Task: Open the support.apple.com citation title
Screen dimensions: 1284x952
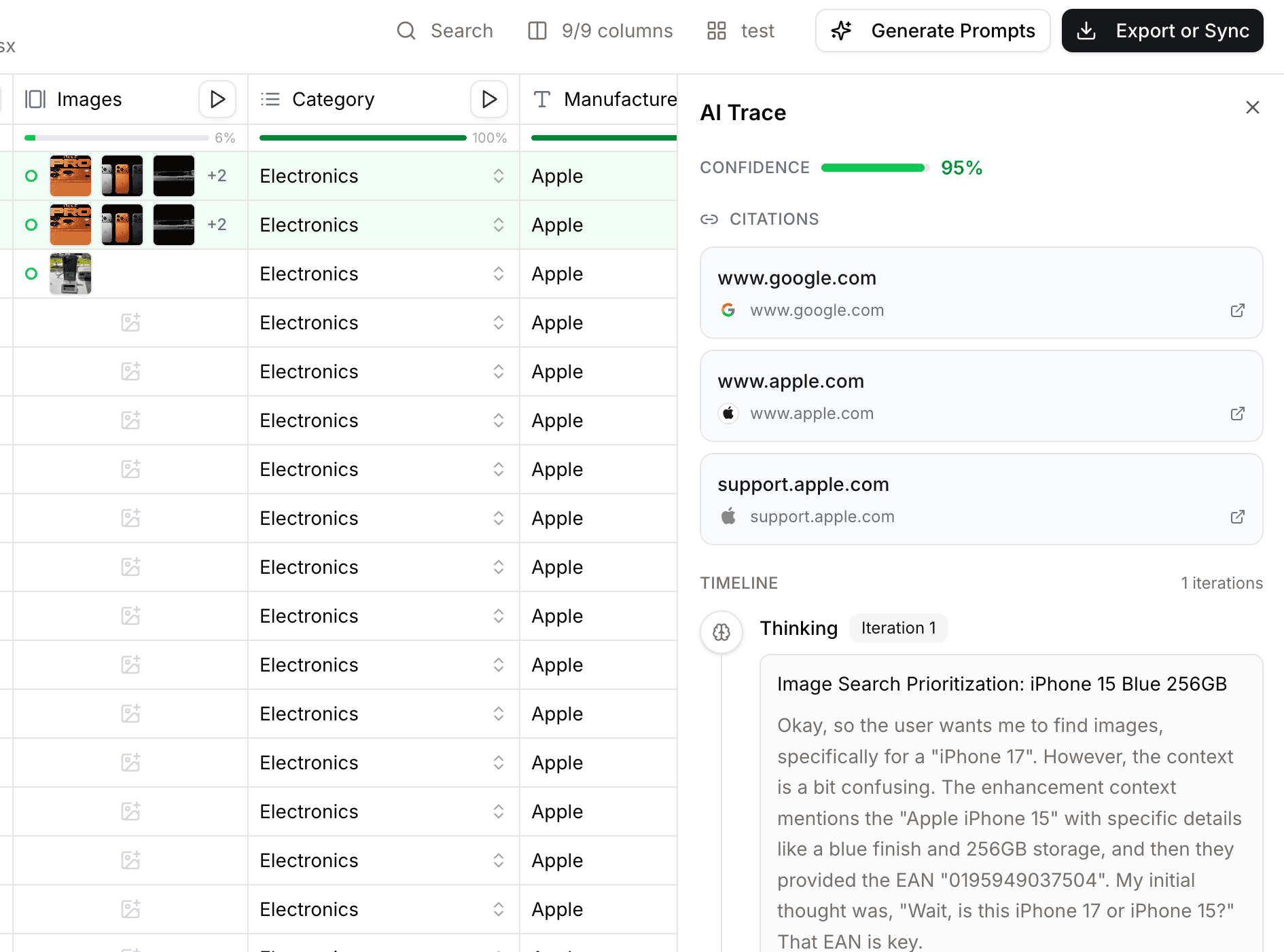Action: 803,484
